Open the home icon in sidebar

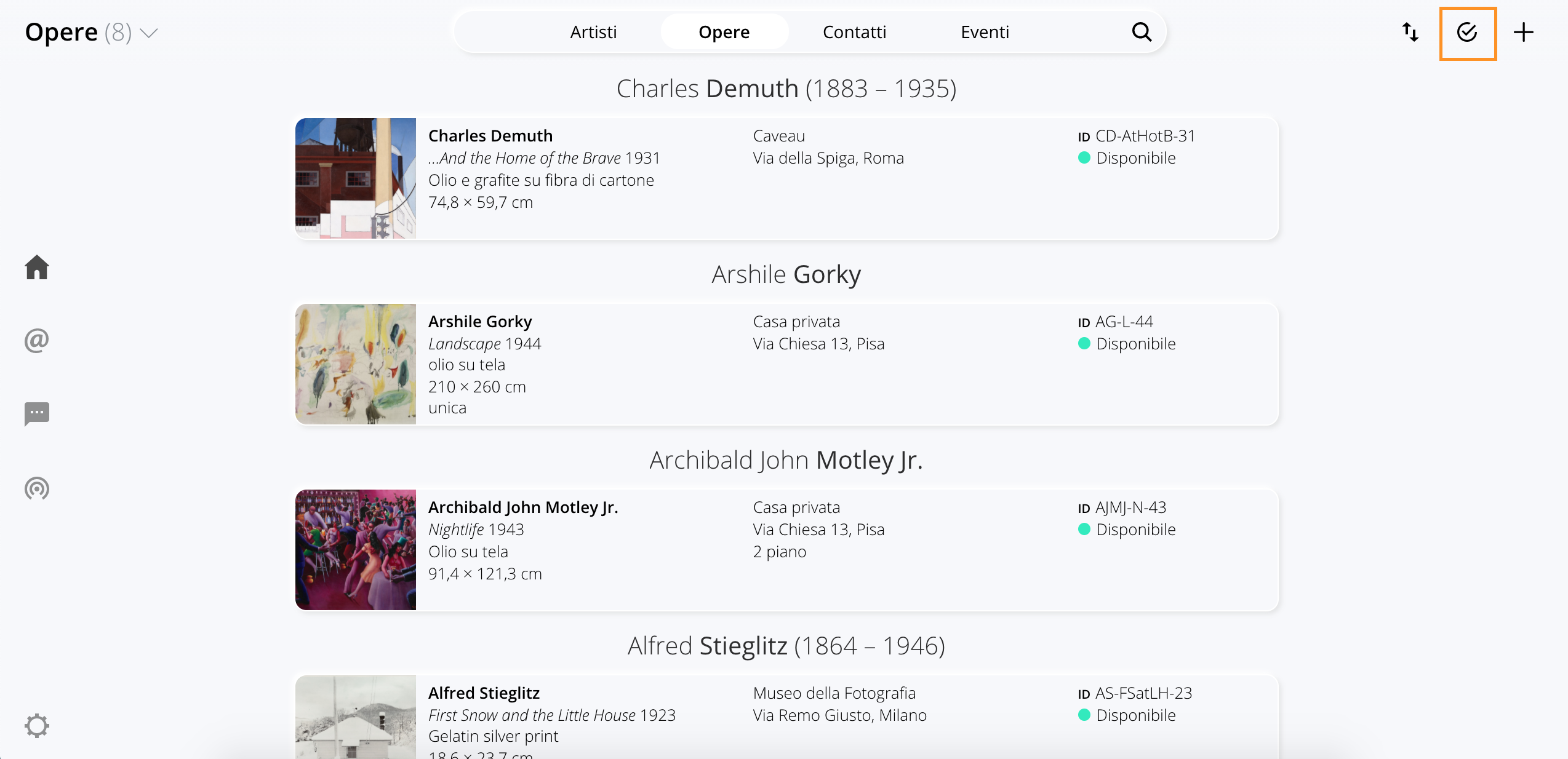37,268
